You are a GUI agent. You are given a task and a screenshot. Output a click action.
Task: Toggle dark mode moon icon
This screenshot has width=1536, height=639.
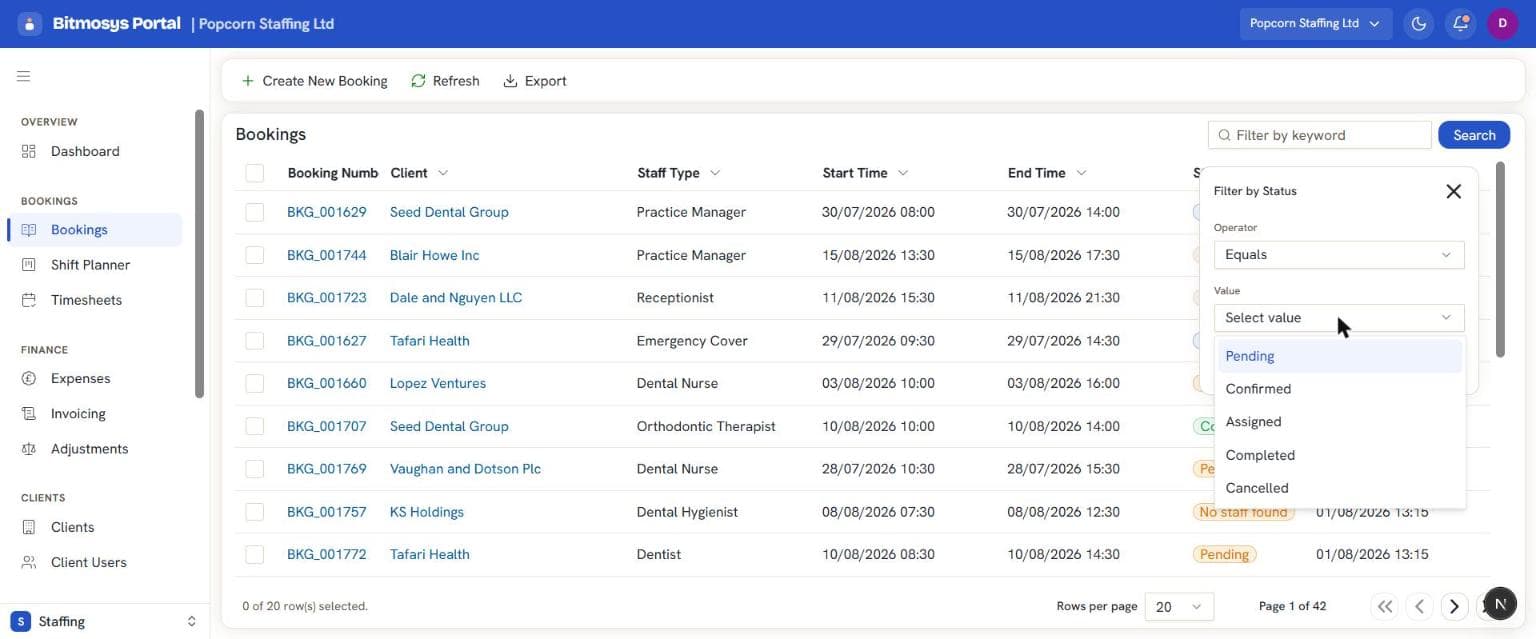pyautogui.click(x=1418, y=23)
